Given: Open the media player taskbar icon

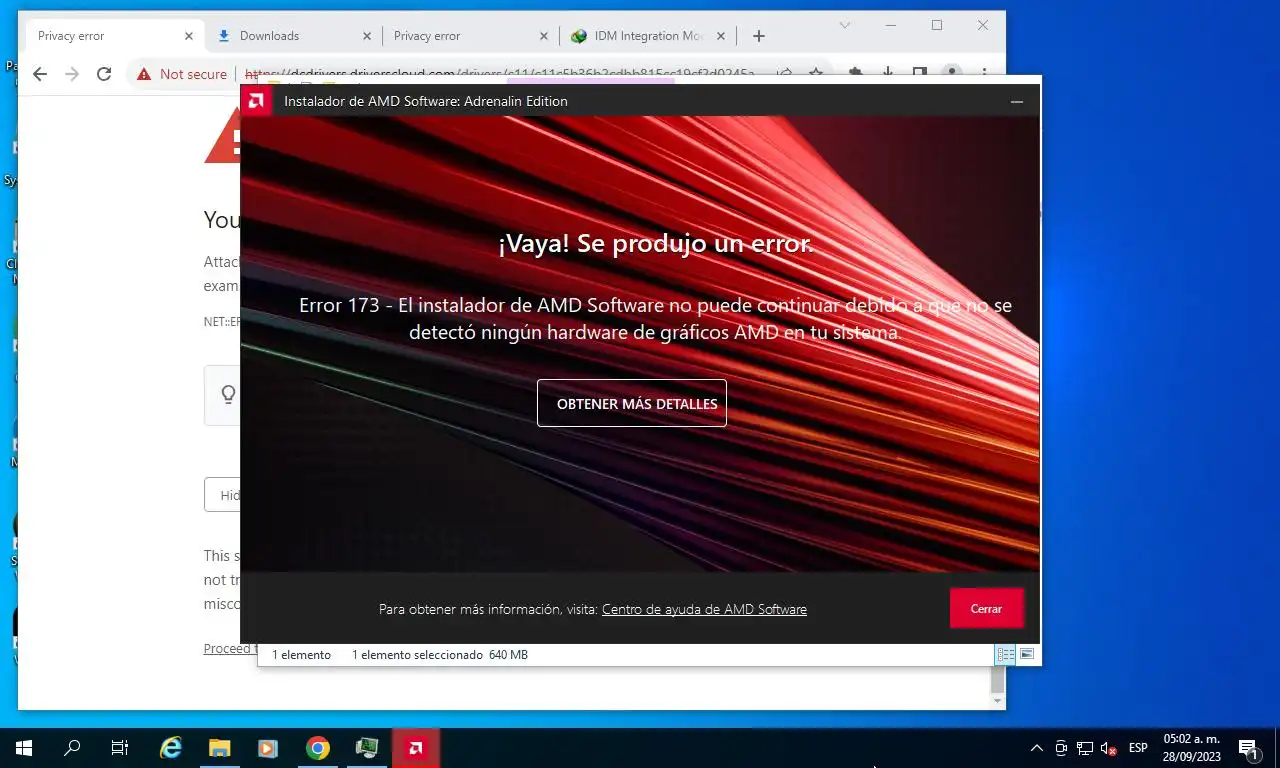Looking at the screenshot, I should coord(267,748).
